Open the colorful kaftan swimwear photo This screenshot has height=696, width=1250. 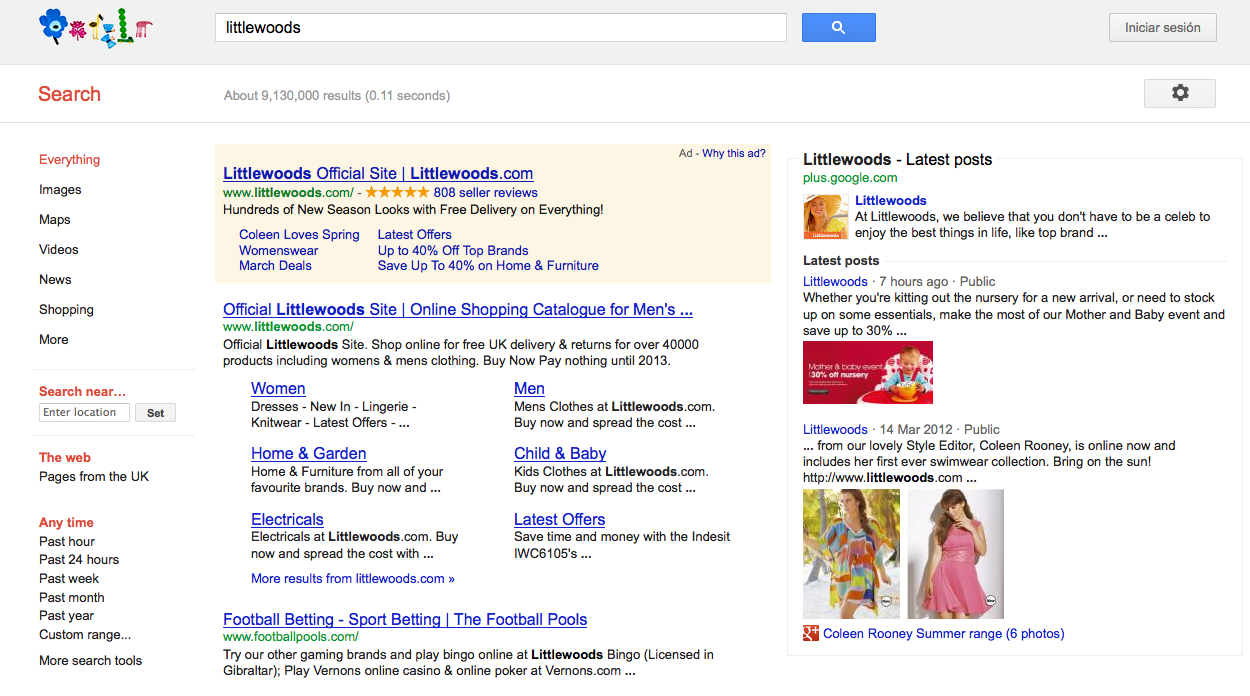[851, 554]
